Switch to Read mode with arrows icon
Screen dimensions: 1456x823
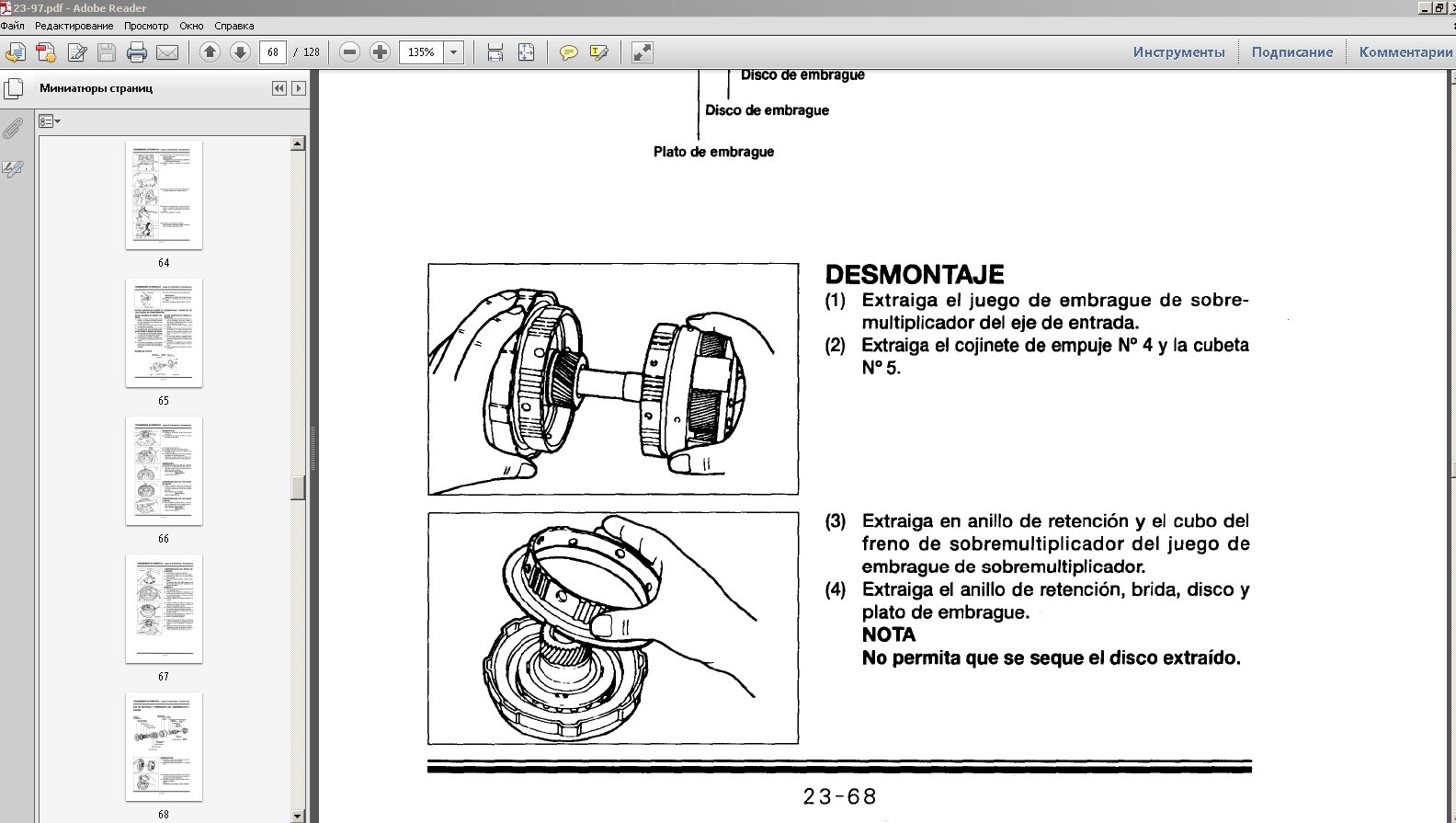[643, 52]
